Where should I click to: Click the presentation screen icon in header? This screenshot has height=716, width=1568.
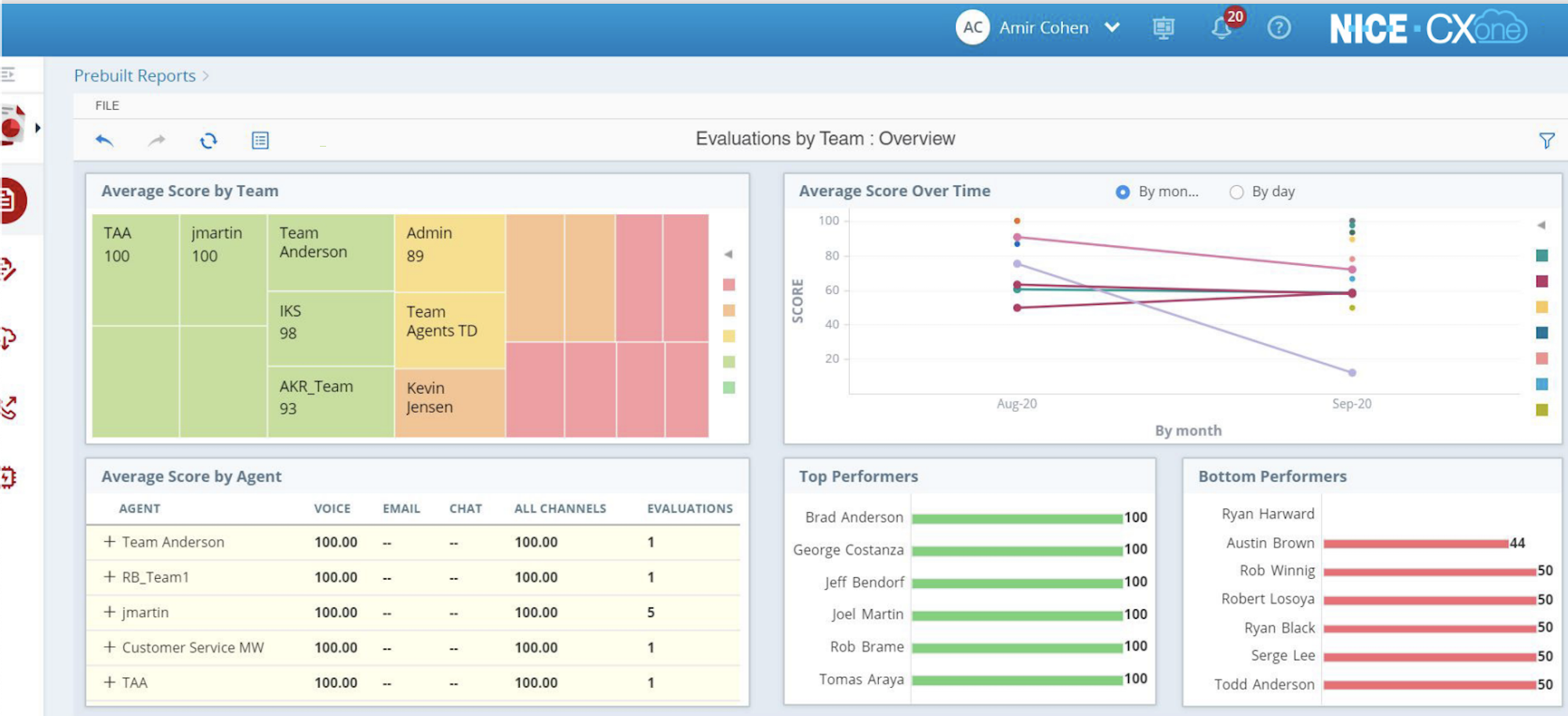coord(1163,28)
